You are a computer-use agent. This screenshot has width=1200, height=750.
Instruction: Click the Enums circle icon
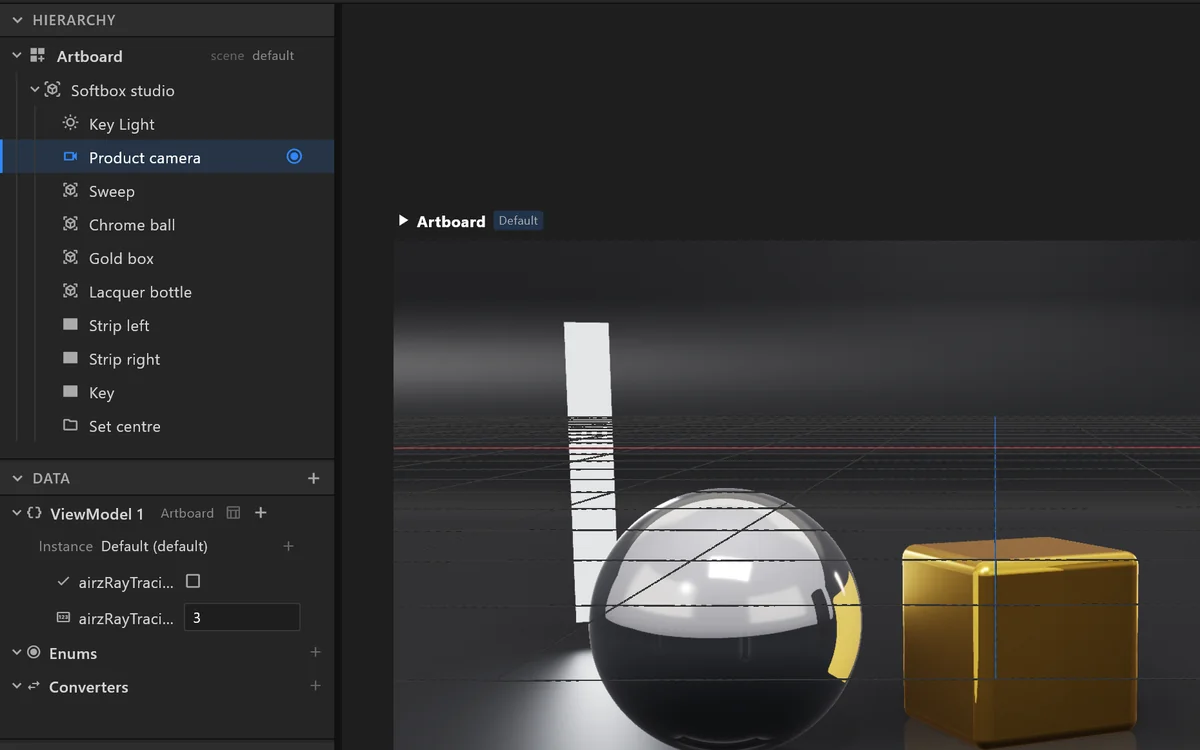point(34,652)
